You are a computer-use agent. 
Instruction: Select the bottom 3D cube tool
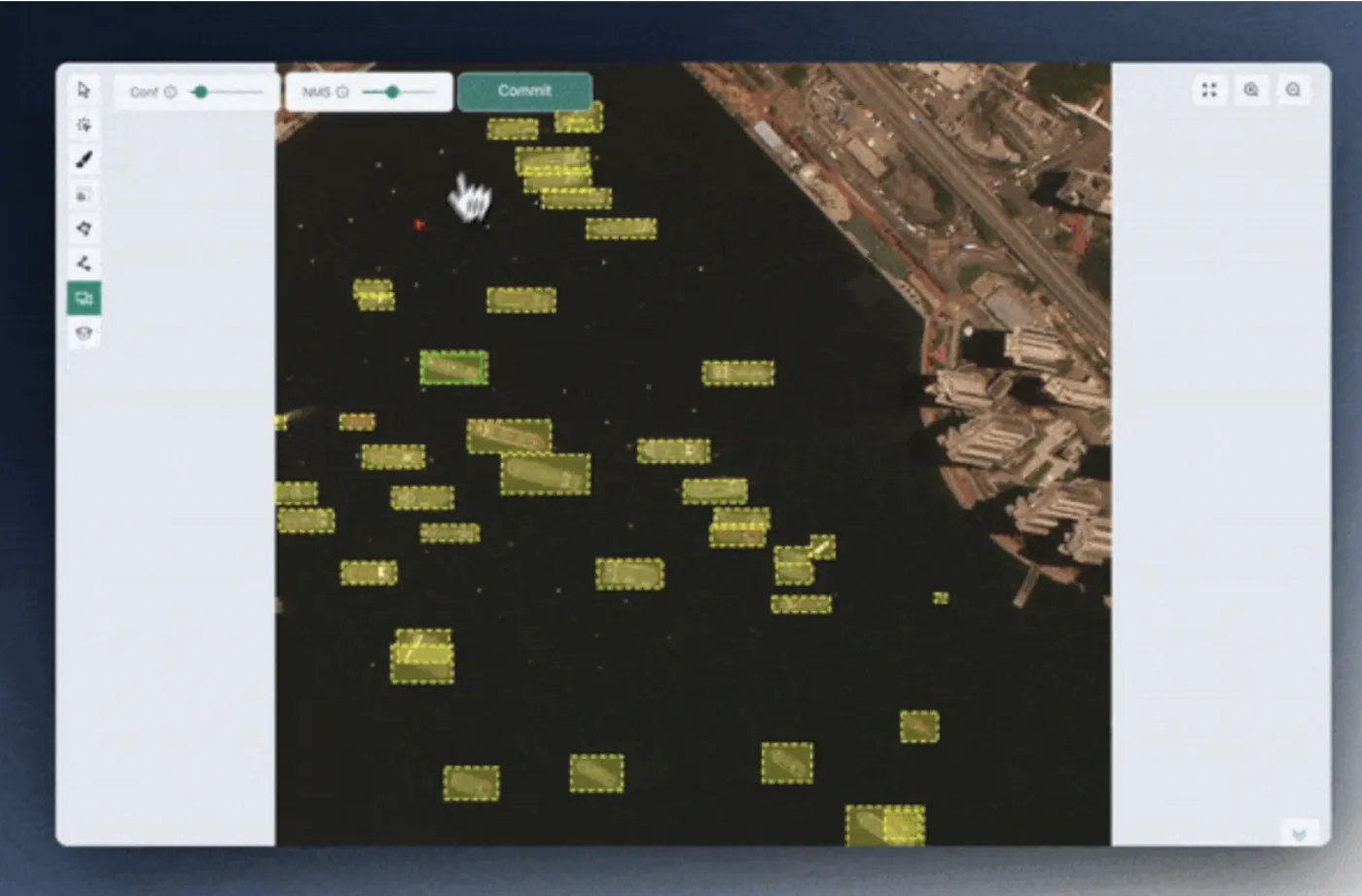click(x=84, y=333)
